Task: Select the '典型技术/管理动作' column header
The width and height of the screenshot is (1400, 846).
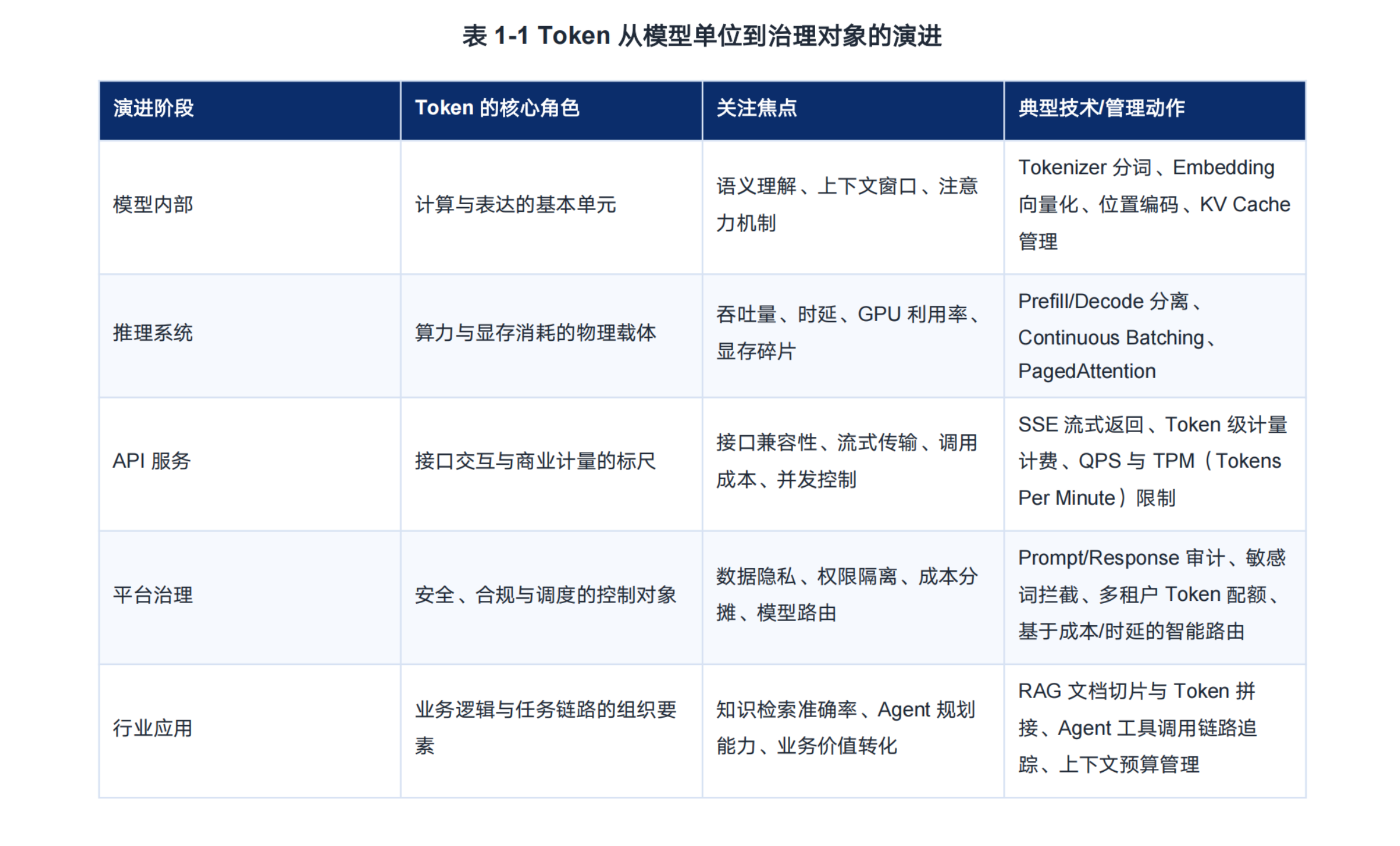Action: point(1155,110)
